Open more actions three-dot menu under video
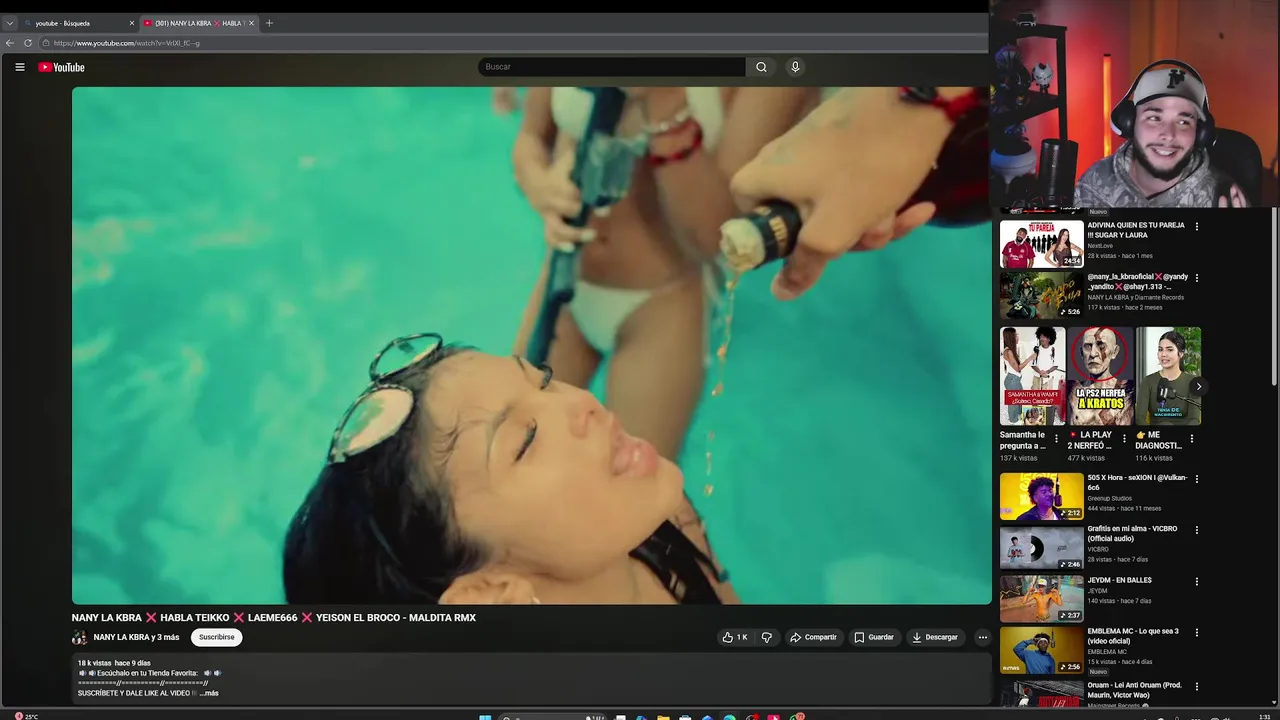 point(982,637)
